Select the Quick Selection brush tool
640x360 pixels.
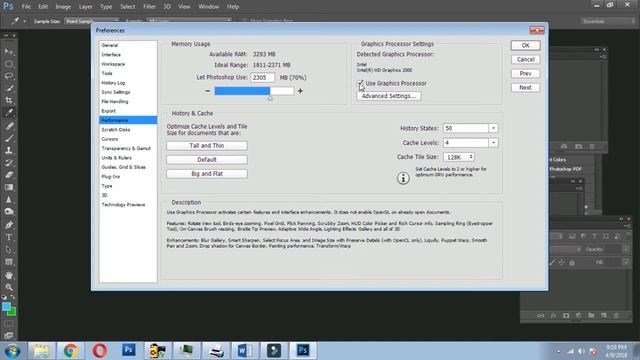(9, 88)
